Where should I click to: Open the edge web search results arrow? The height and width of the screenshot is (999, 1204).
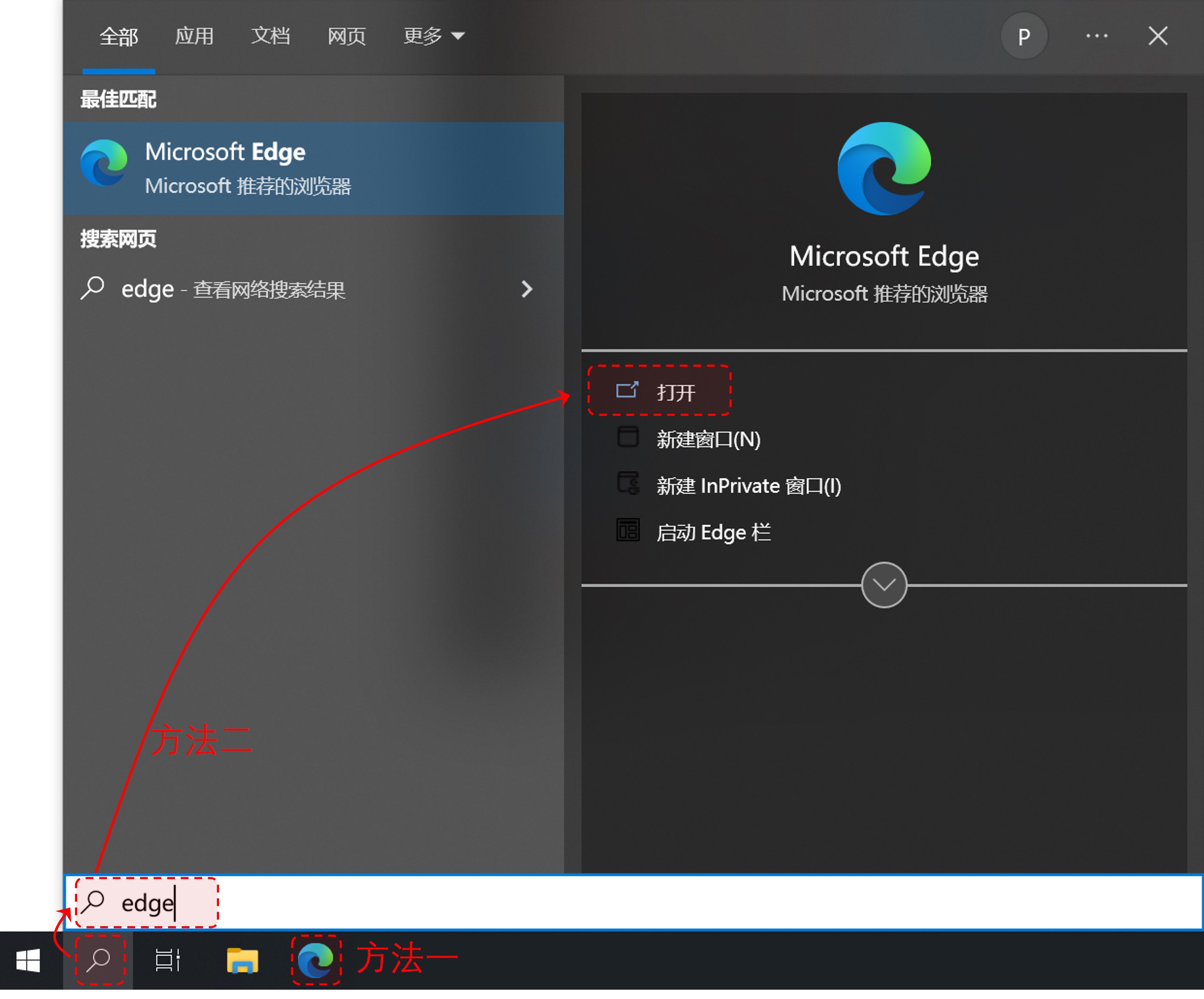526,289
